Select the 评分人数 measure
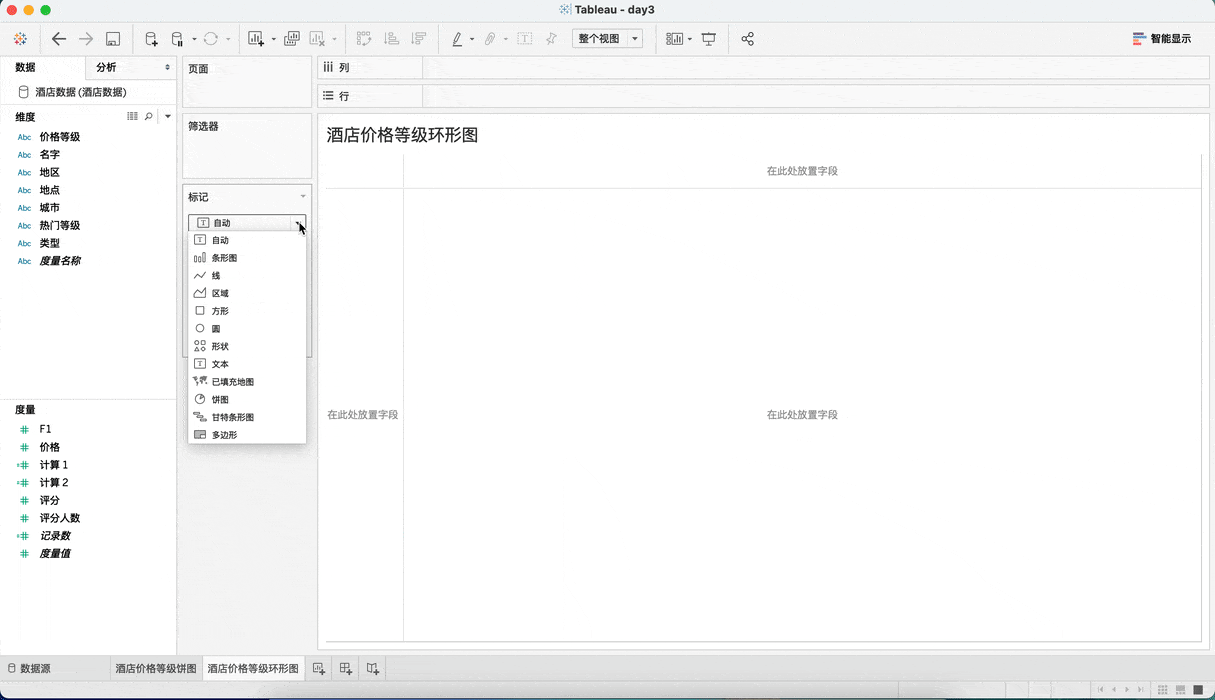The height and width of the screenshot is (700, 1215). pyautogui.click(x=60, y=518)
